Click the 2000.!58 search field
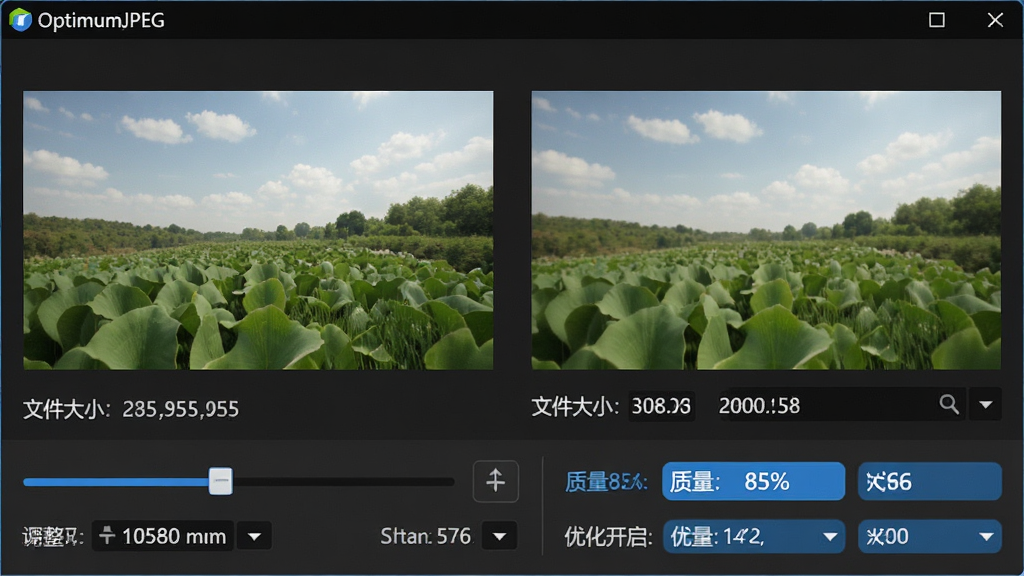Screen dimensions: 1024x576 (841, 405)
